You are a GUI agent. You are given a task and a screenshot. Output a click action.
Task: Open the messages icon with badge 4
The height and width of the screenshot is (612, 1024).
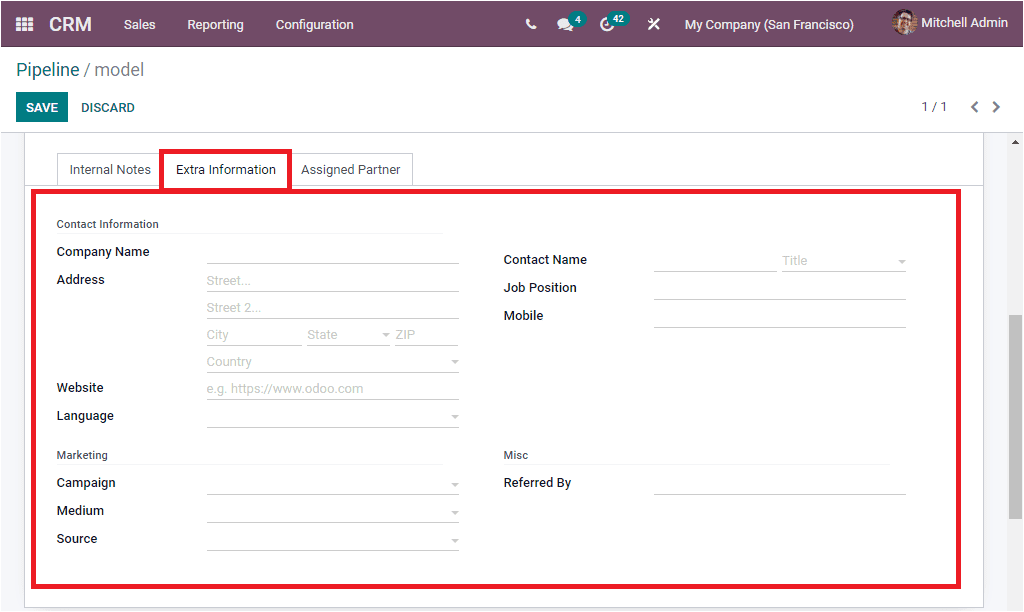[565, 23]
